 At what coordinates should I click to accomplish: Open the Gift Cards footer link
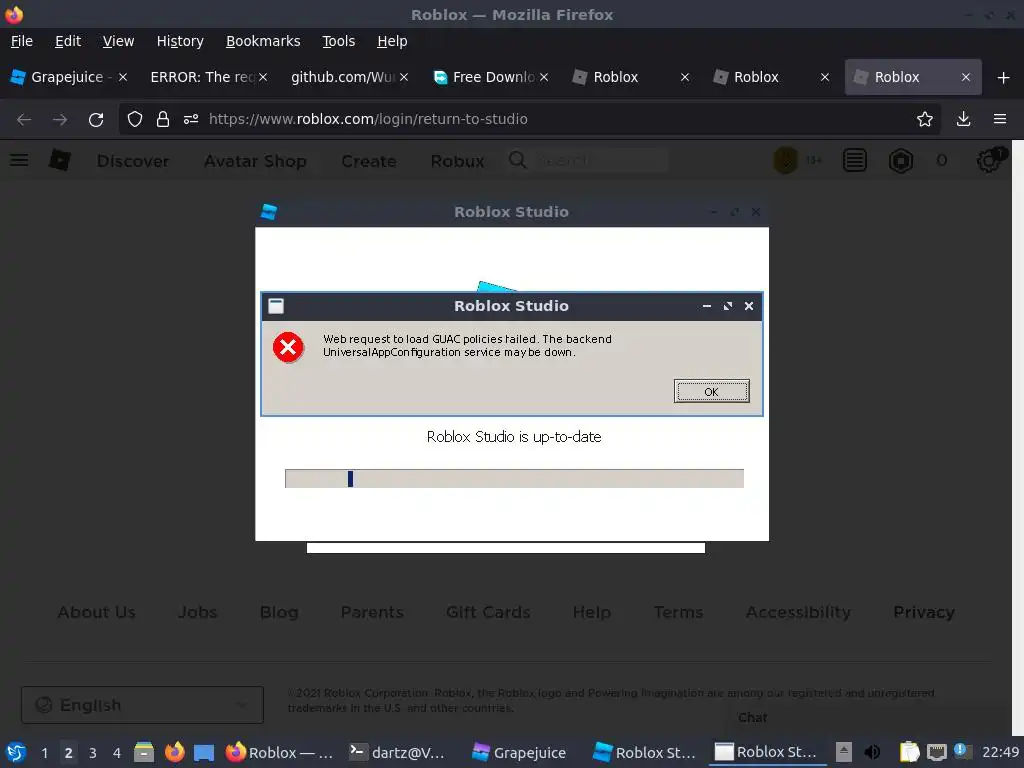coord(488,612)
